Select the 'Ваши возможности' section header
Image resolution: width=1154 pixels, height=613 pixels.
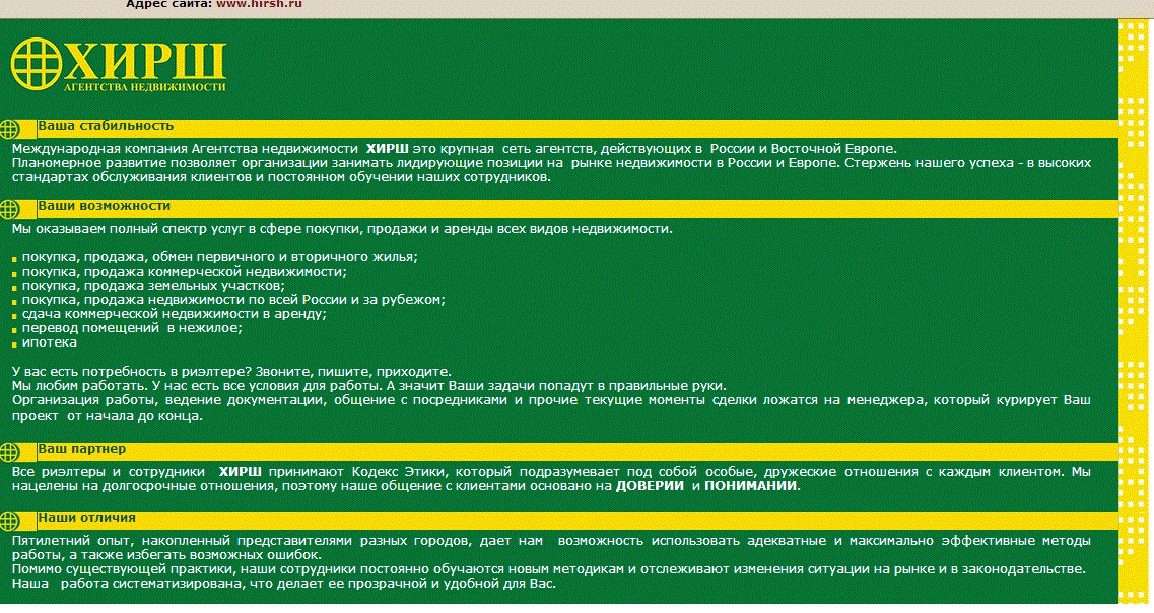105,206
